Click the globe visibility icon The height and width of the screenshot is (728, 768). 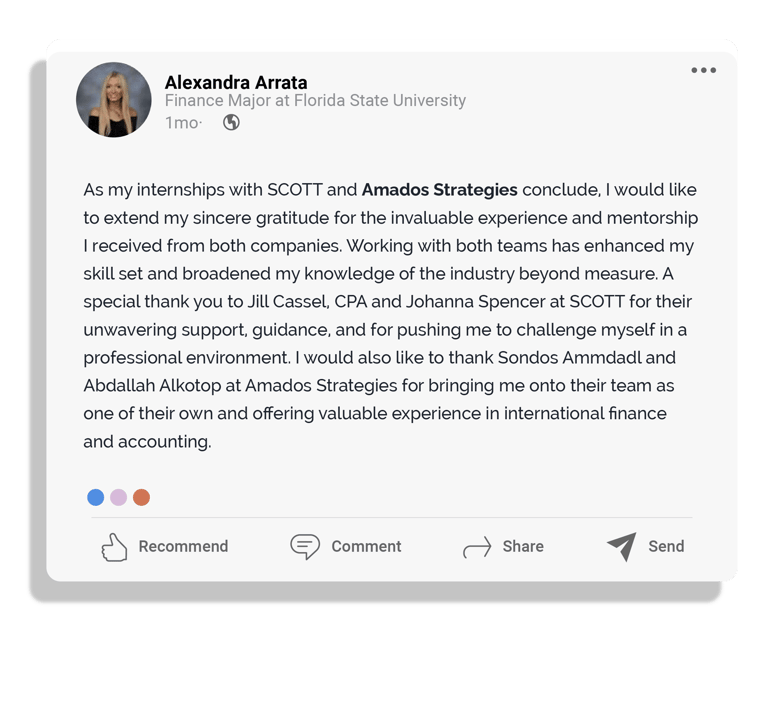[231, 122]
